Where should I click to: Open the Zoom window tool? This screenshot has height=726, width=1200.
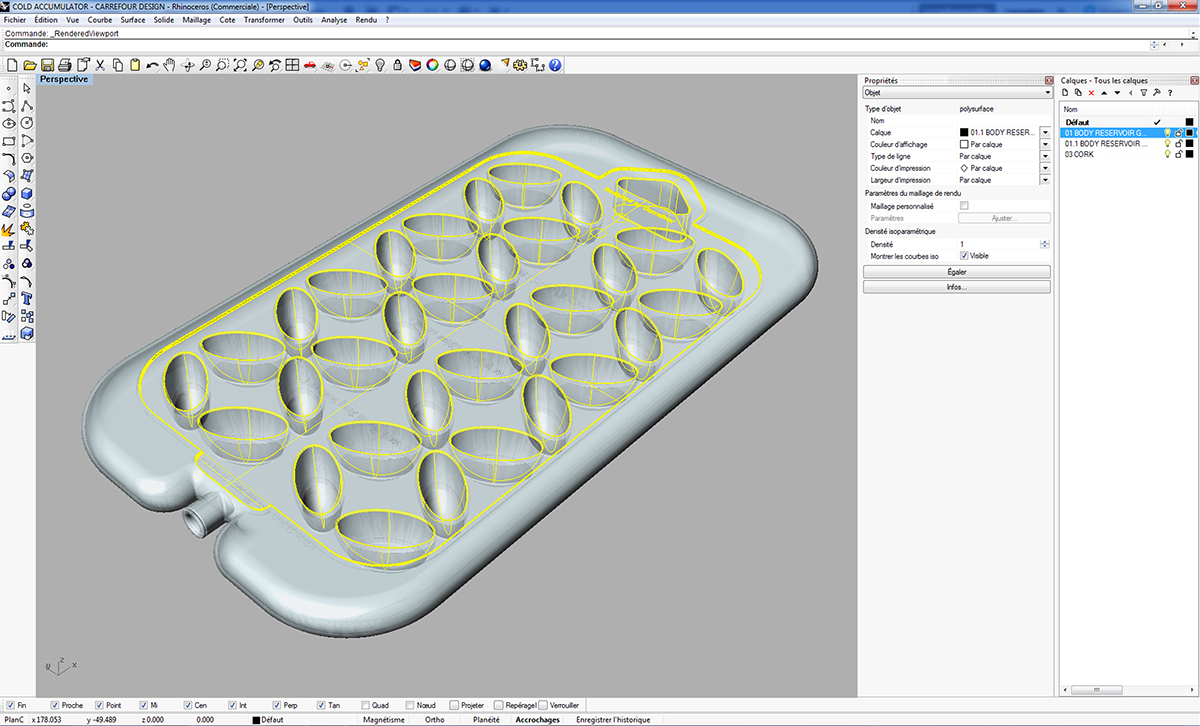tap(222, 65)
